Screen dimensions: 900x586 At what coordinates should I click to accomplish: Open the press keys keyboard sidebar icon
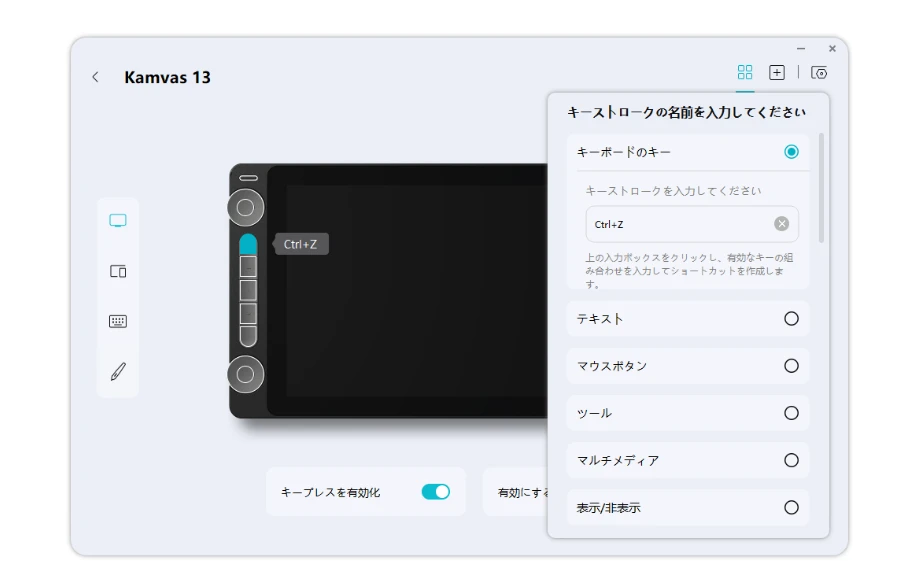(x=118, y=321)
